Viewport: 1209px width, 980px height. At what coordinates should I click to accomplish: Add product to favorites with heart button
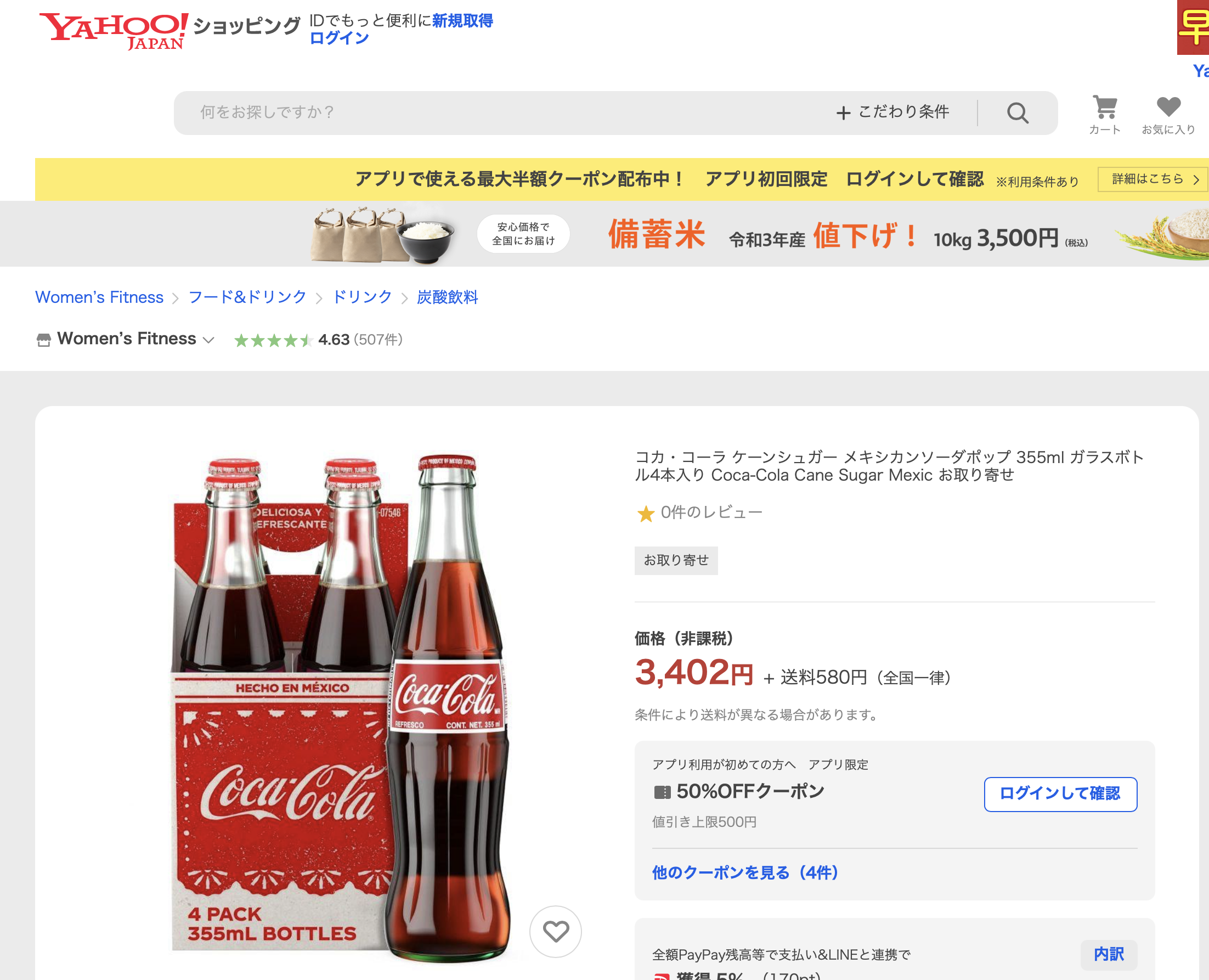click(x=555, y=932)
